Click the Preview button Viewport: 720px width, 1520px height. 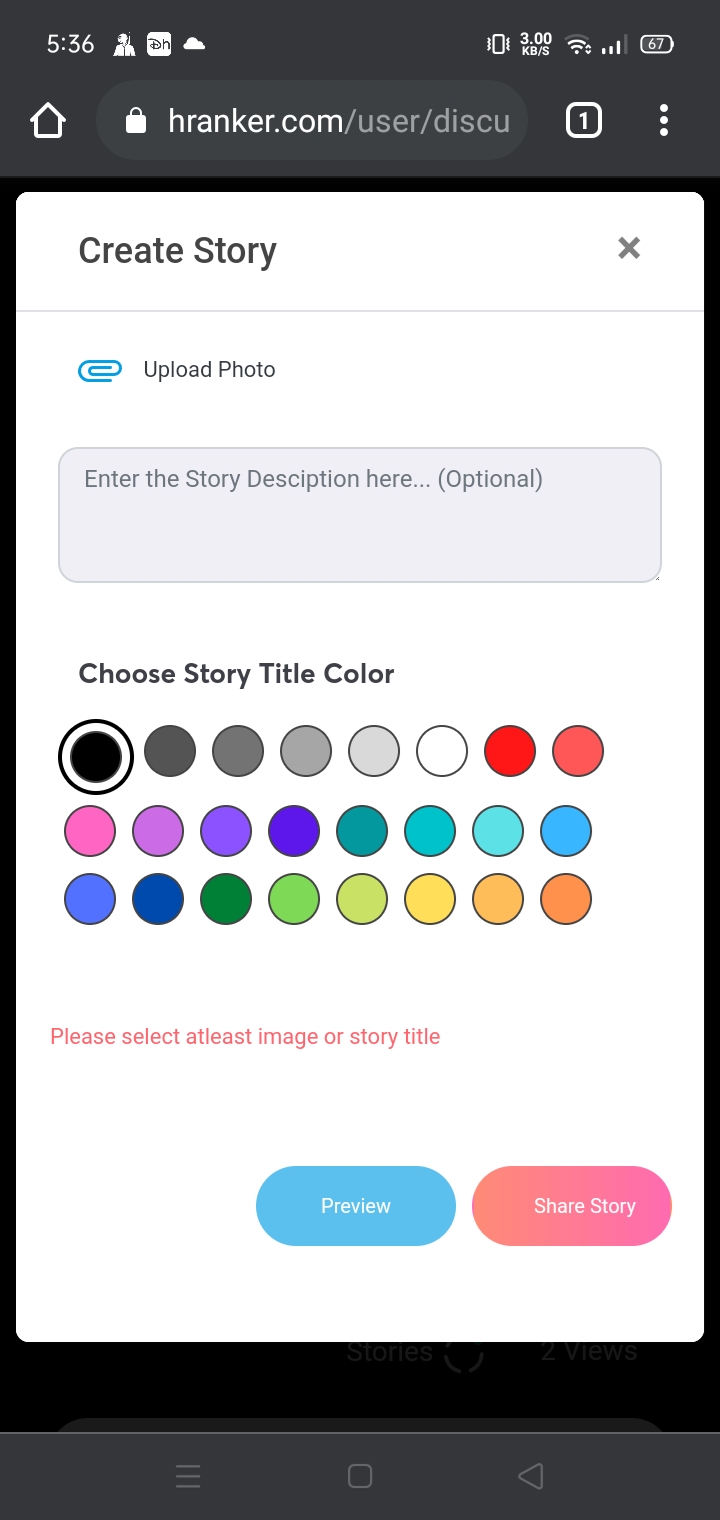[x=356, y=1206]
